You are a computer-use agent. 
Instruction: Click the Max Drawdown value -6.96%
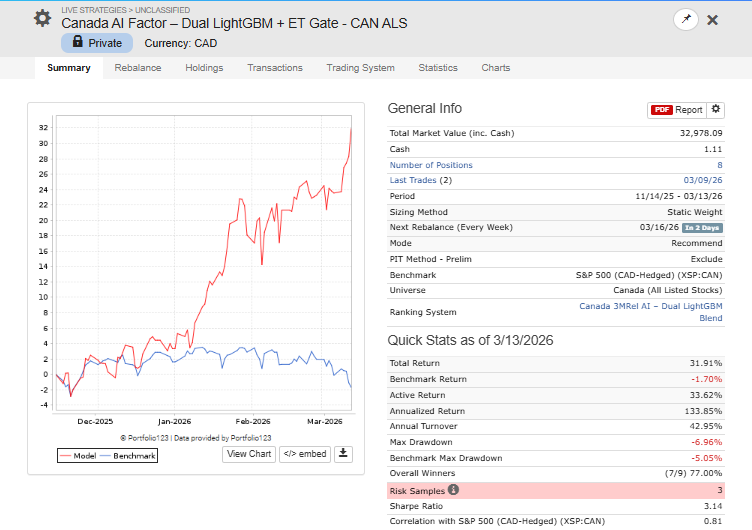coord(706,442)
